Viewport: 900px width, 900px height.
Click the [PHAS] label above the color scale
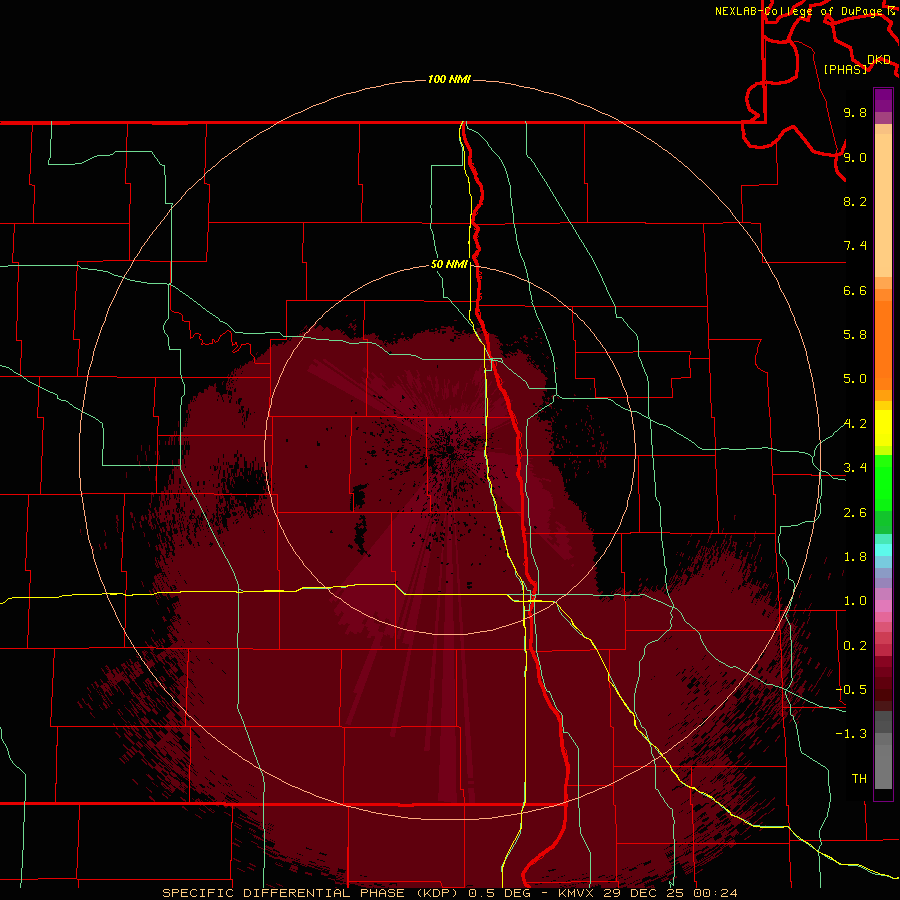[x=845, y=69]
